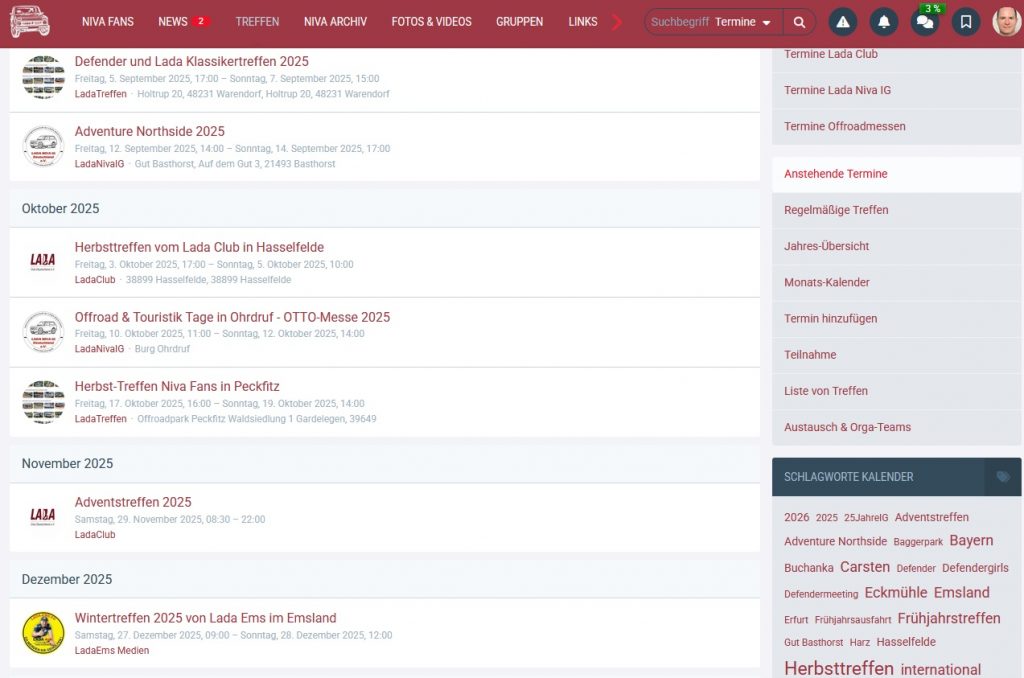Open Wintertreffen 2025 von Lada Ems
This screenshot has width=1024, height=678.
[205, 617]
